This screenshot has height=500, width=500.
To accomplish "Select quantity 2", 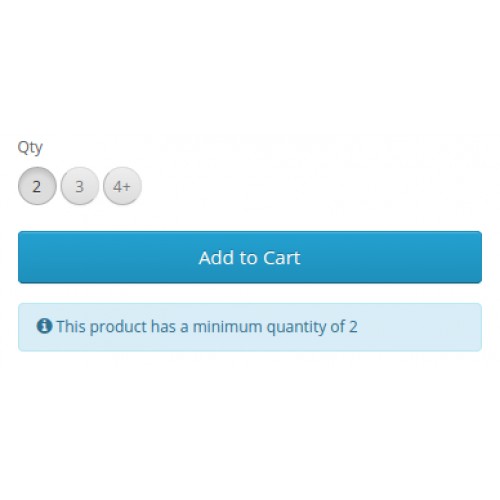I will pos(37,186).
